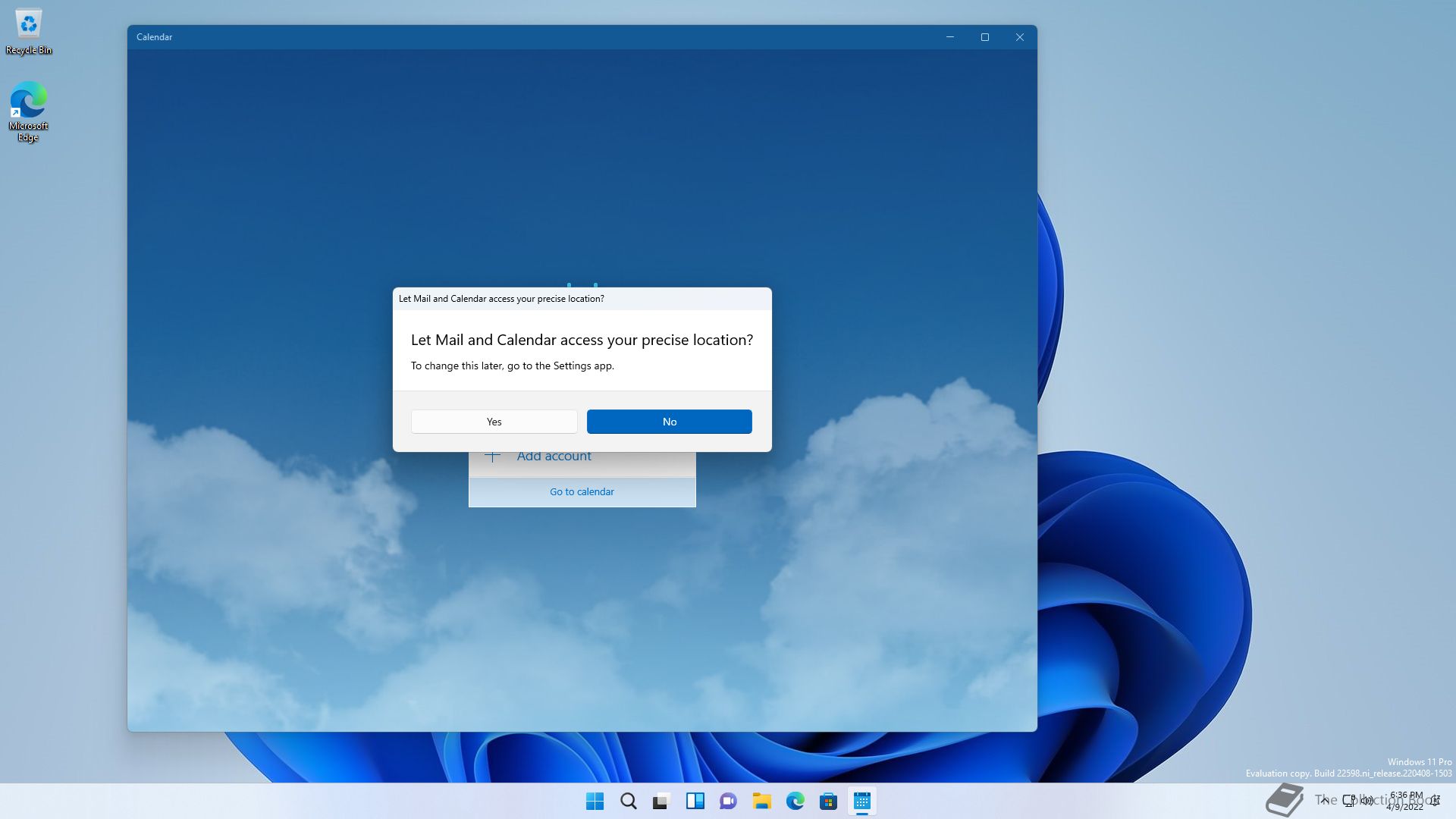Close the Calendar window
The height and width of the screenshot is (819, 1456).
click(1019, 37)
